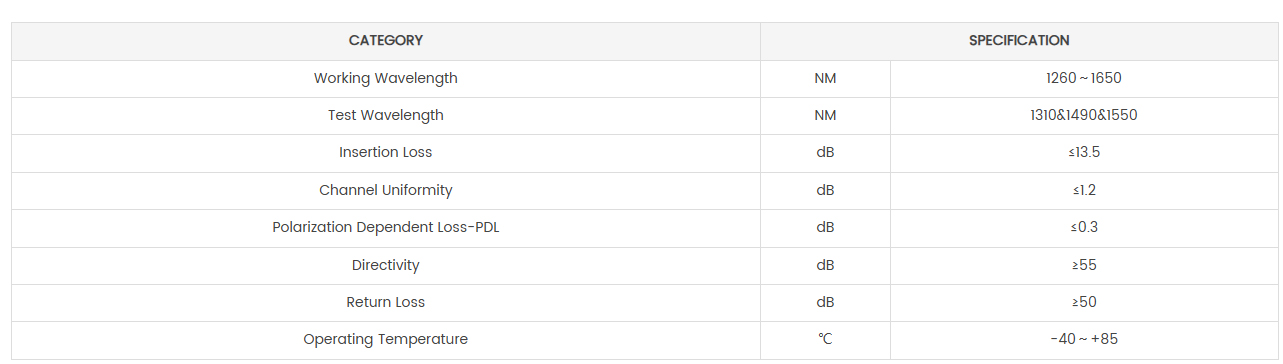Click the ≥55 directivity value

coord(1084,265)
